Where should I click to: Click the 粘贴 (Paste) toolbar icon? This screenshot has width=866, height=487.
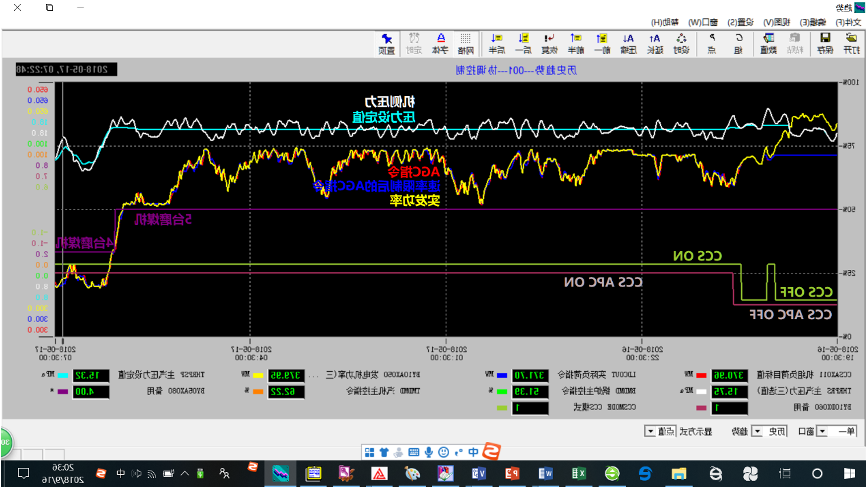point(795,43)
